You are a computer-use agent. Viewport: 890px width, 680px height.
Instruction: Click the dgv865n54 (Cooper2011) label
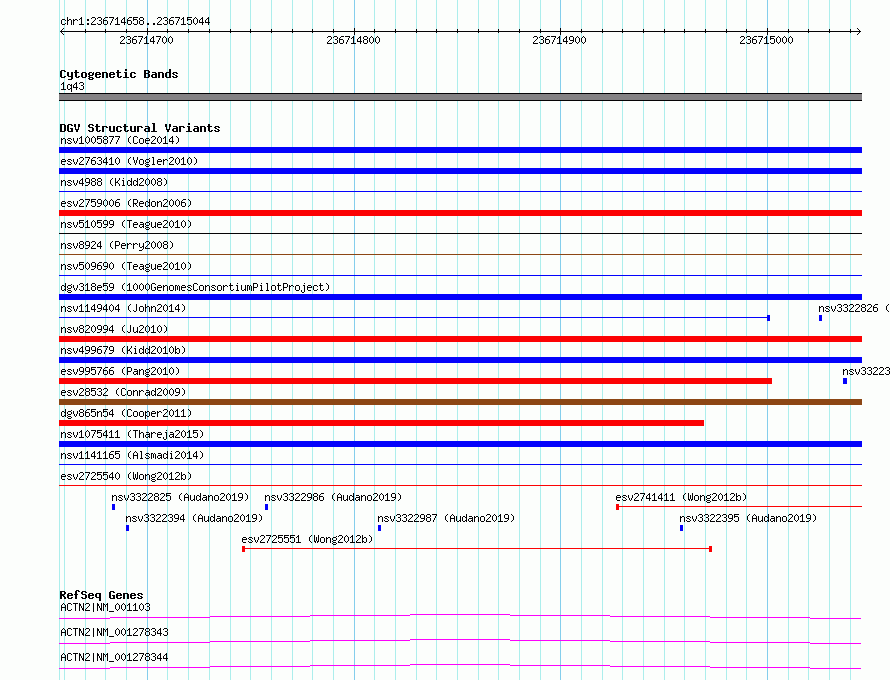pyautogui.click(x=126, y=413)
